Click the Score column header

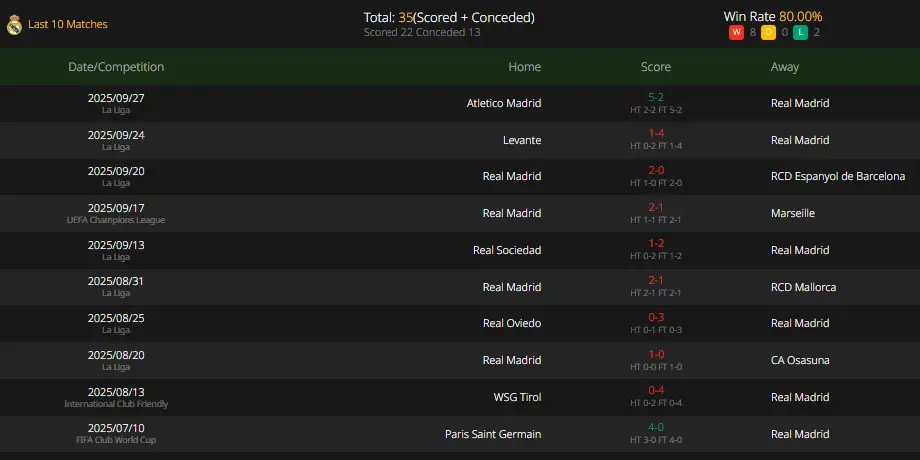coord(656,67)
